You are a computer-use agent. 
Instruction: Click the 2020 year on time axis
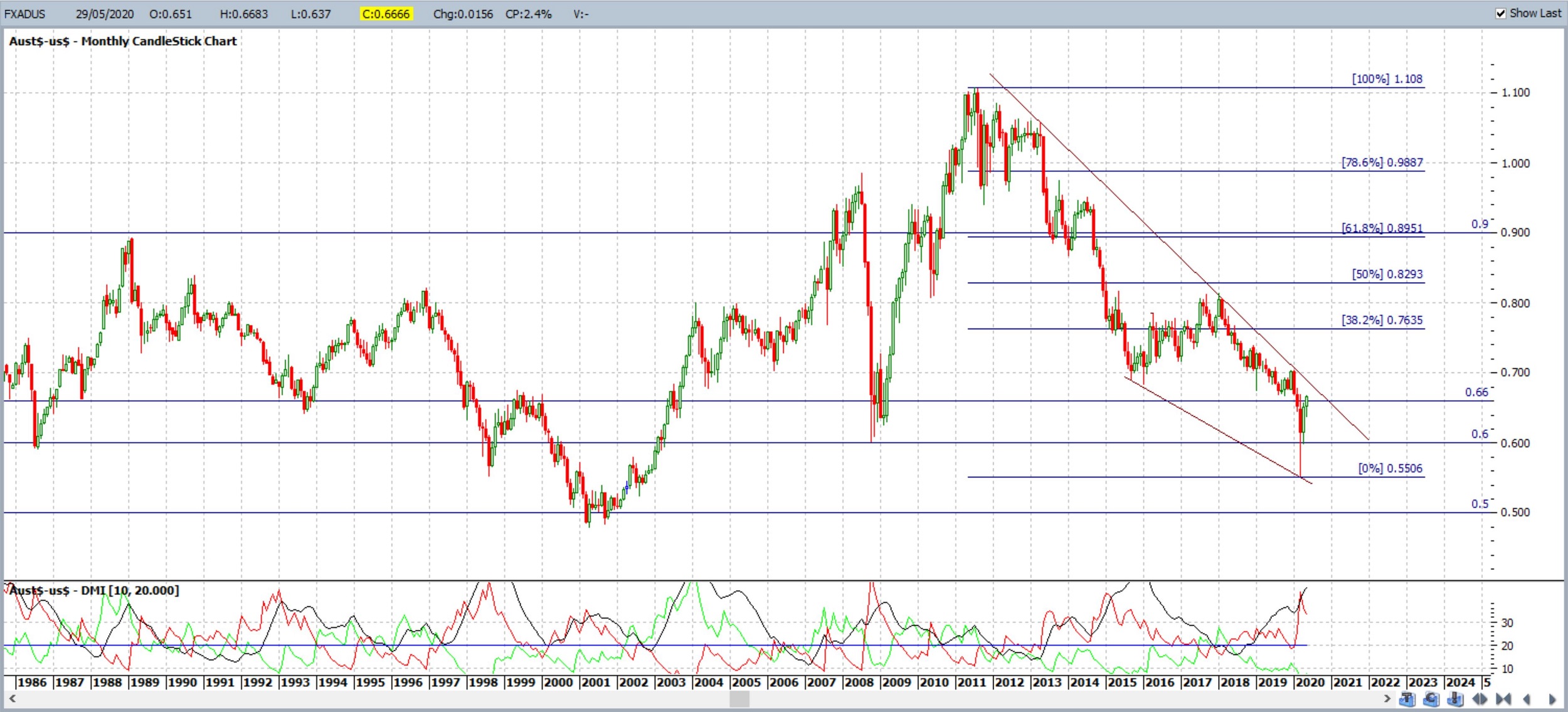pyautogui.click(x=1310, y=683)
